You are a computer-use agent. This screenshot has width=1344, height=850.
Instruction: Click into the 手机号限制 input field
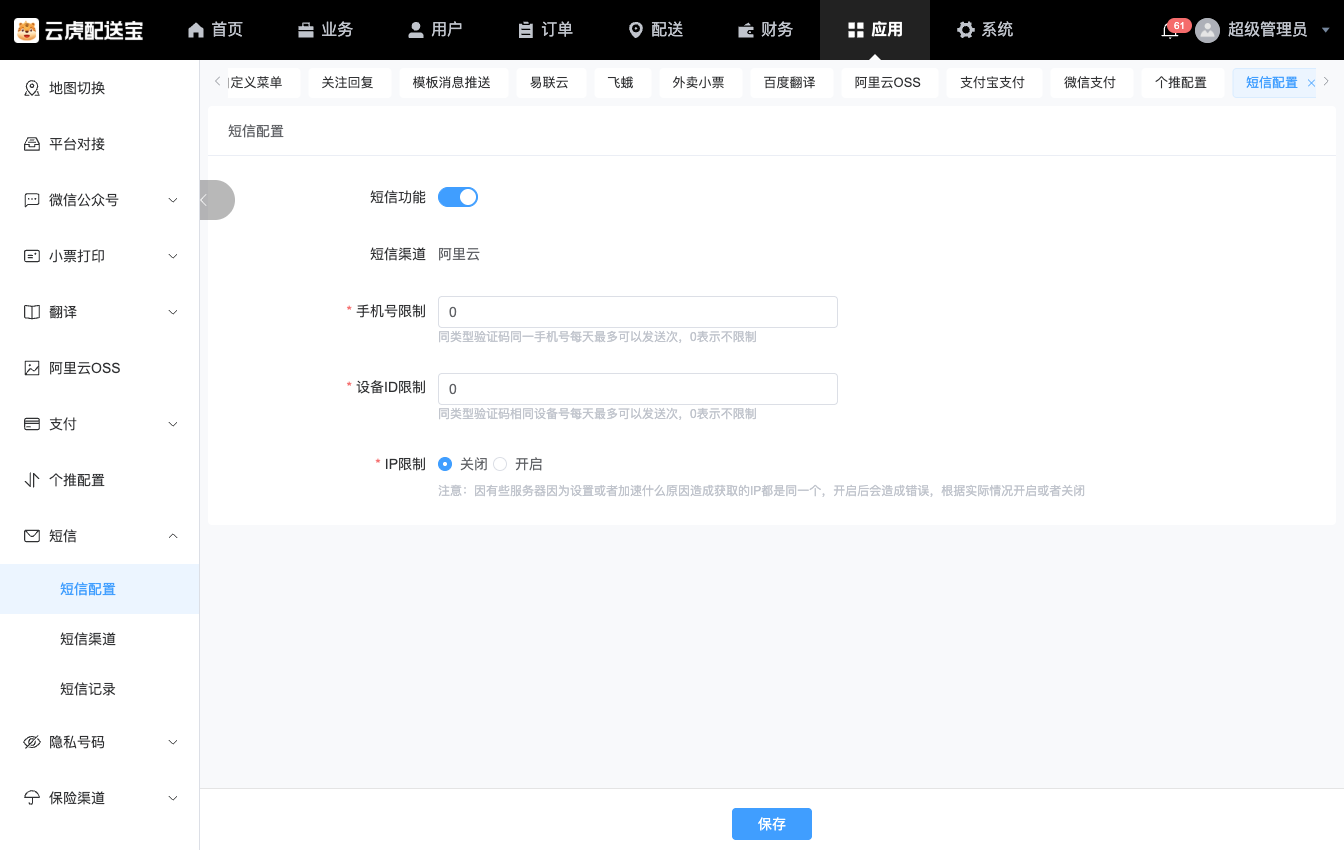pyautogui.click(x=638, y=312)
